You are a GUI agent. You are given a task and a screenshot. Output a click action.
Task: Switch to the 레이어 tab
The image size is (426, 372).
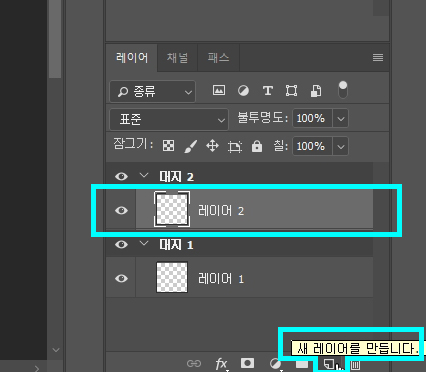(132, 58)
